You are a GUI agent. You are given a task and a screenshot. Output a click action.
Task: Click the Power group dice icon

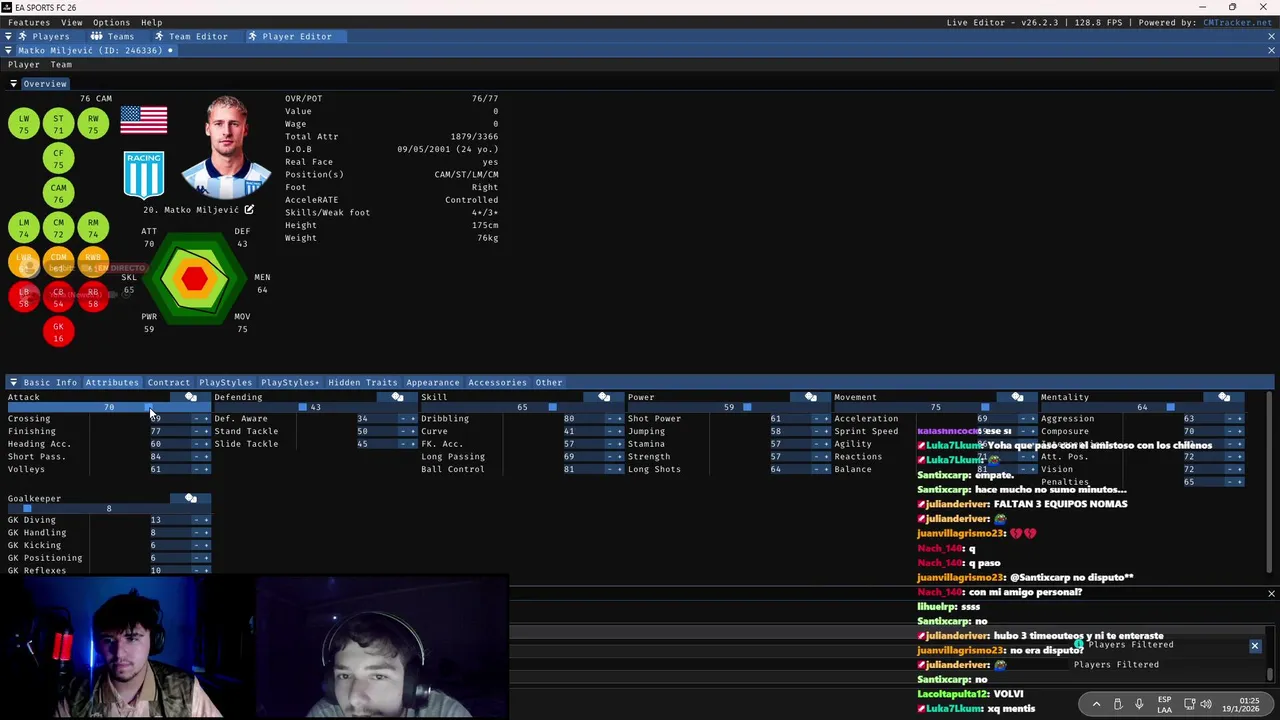click(x=811, y=397)
